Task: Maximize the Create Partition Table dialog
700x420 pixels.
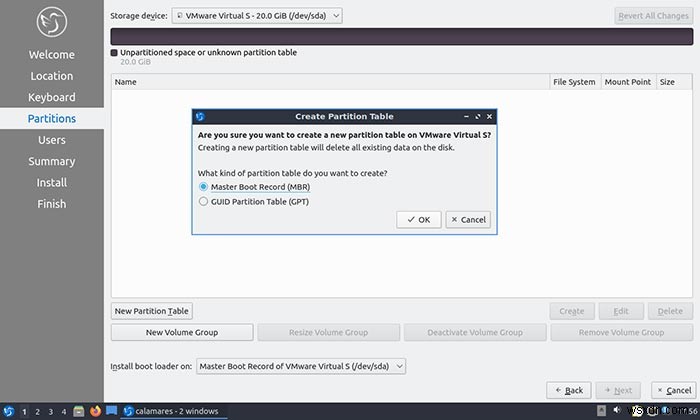Action: (x=478, y=116)
